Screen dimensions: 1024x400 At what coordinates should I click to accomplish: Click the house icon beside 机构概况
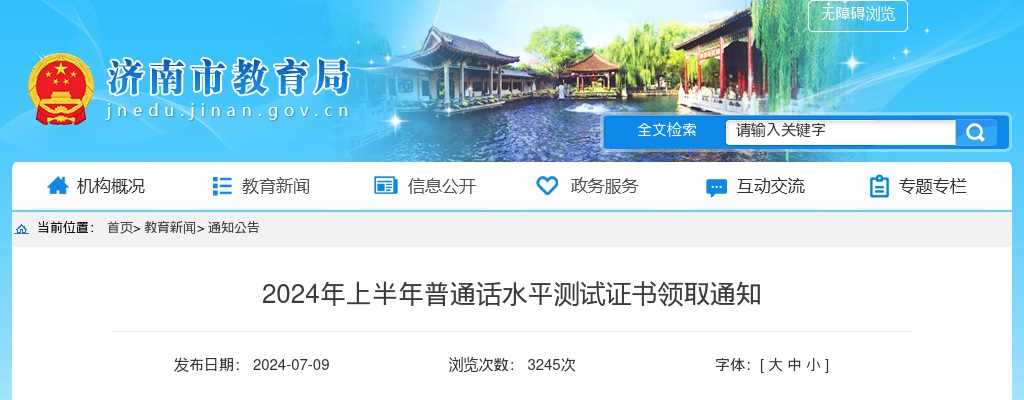coord(57,186)
